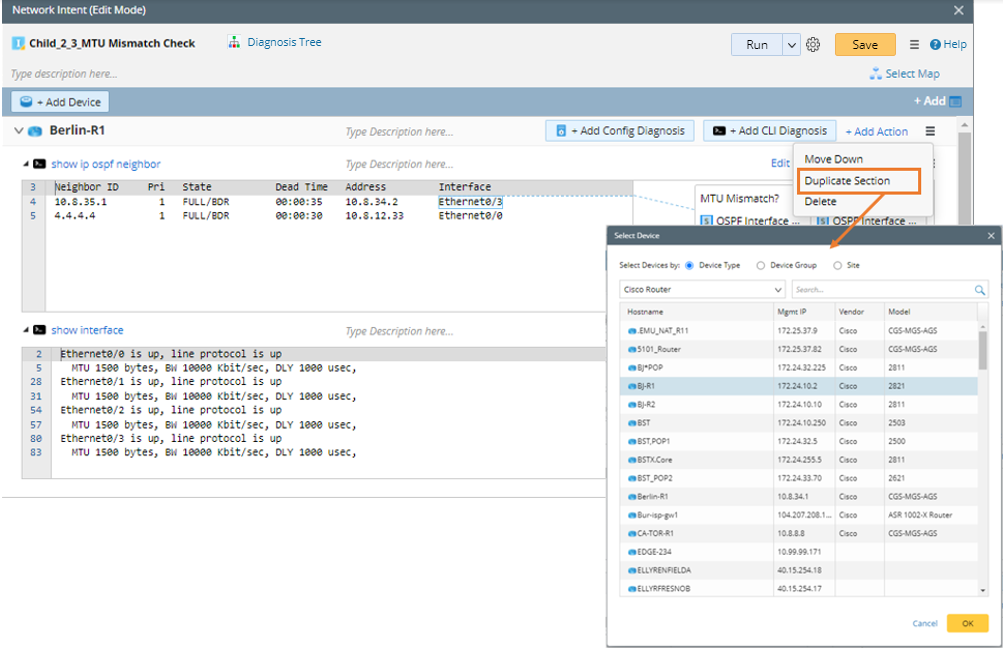The image size is (1003, 650).
Task: Open the Run button dropdown arrow
Action: pos(791,45)
